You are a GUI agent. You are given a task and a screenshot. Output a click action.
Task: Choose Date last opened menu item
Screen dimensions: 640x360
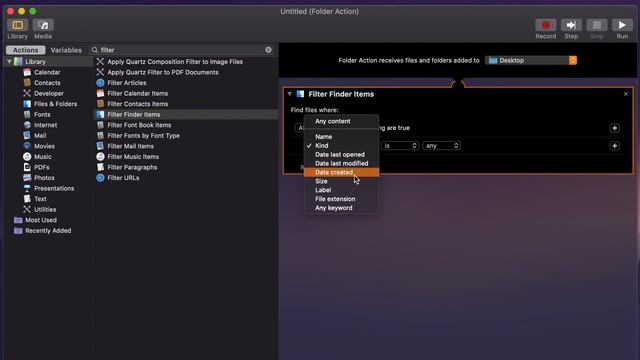click(x=341, y=155)
